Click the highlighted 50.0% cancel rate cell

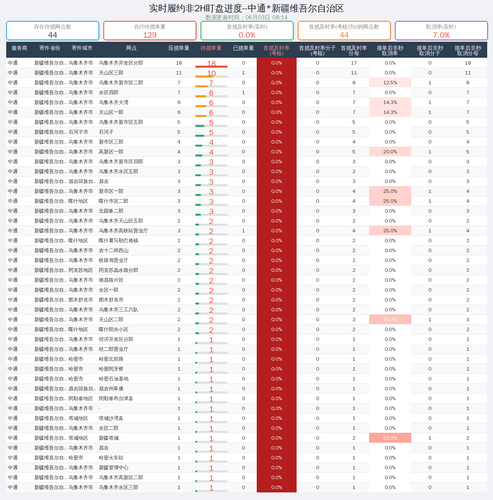click(x=390, y=438)
